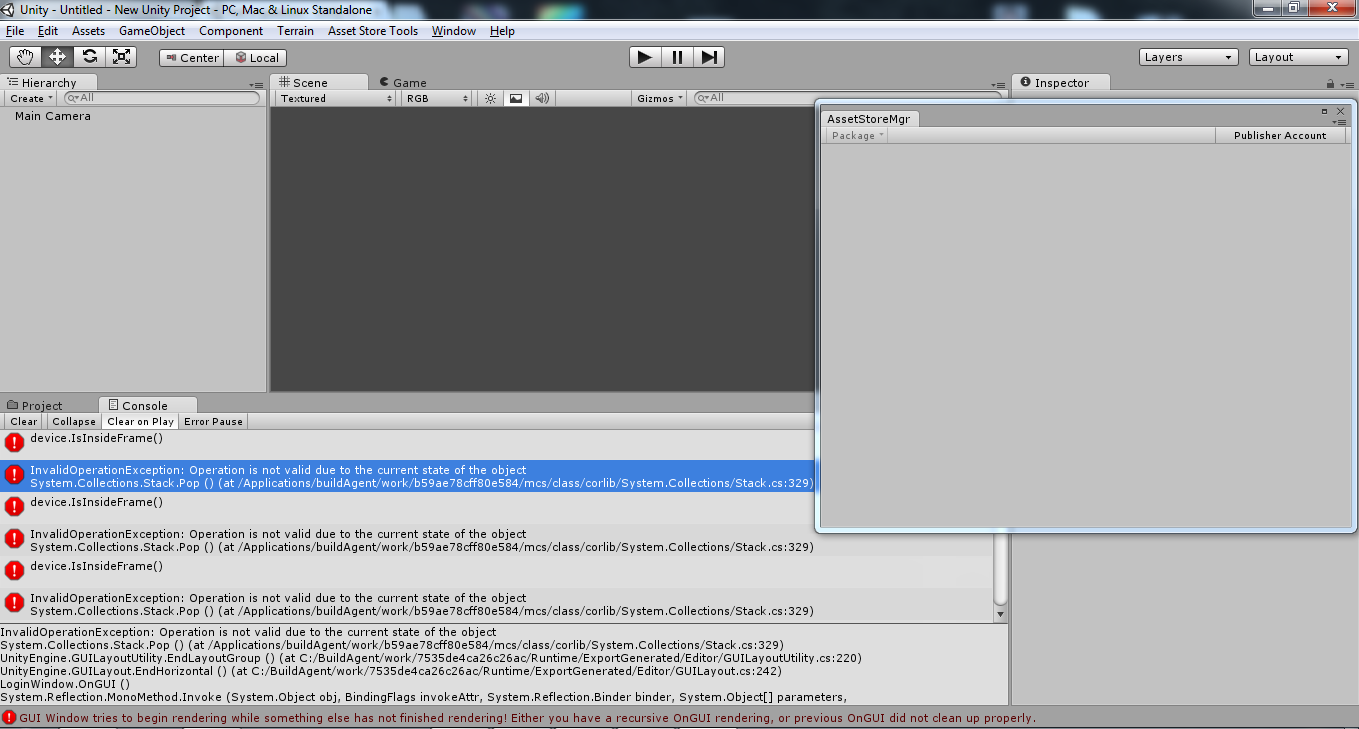Open the Window menu
This screenshot has width=1359, height=729.
[x=454, y=31]
